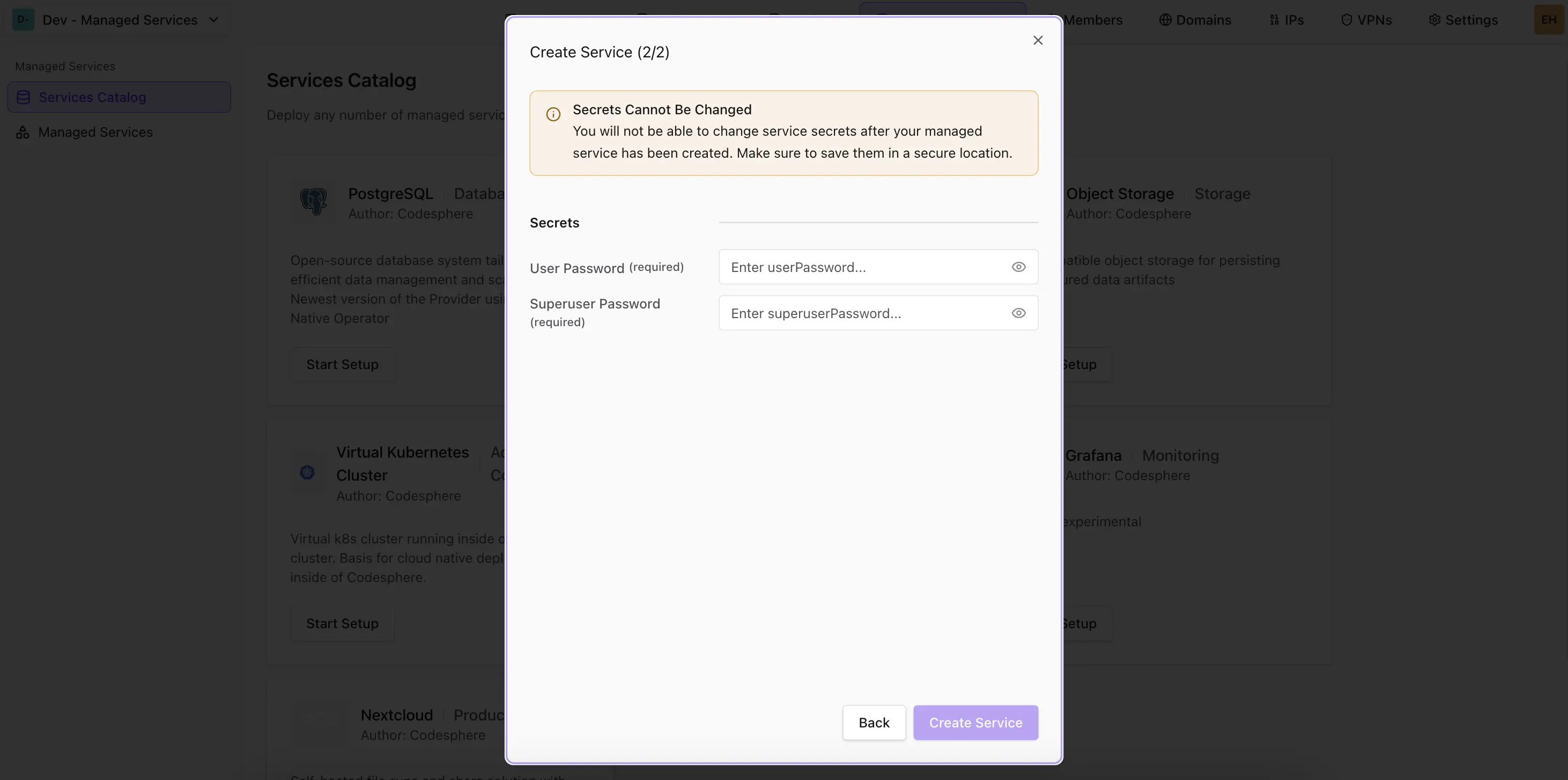Click the info icon in the secrets warning banner
The image size is (1568, 780).
[x=553, y=114]
